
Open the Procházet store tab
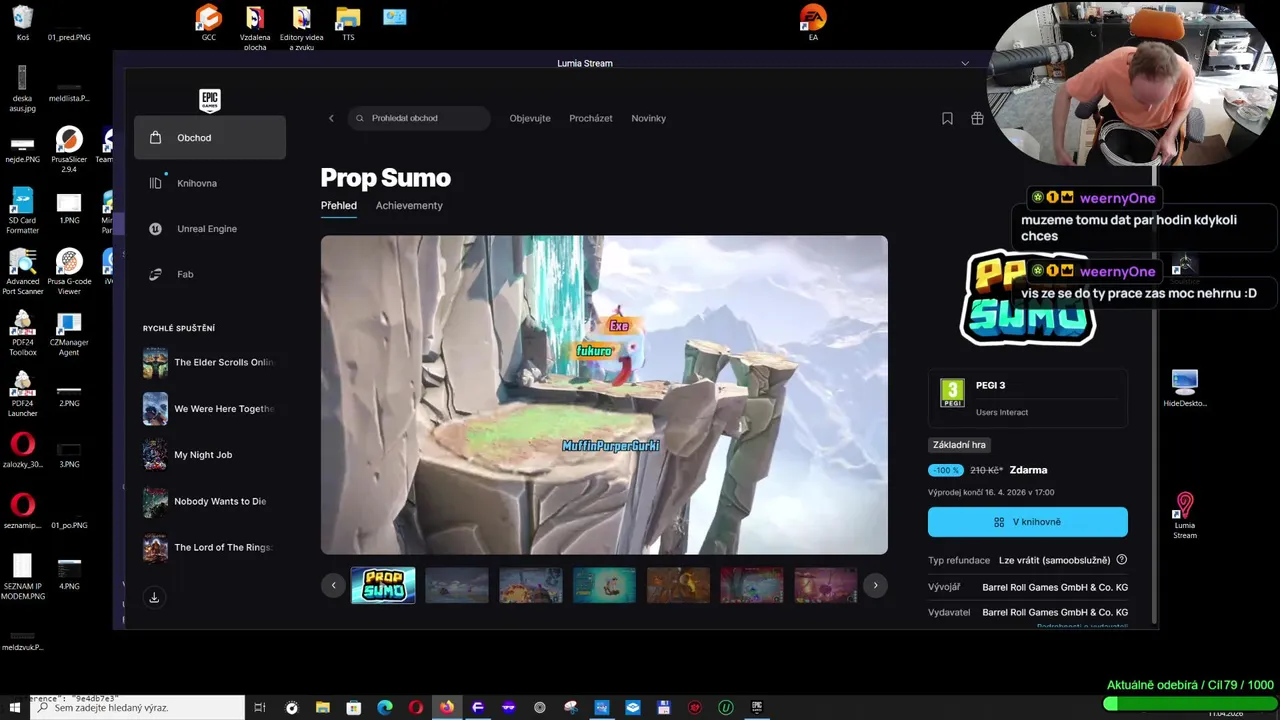click(591, 118)
